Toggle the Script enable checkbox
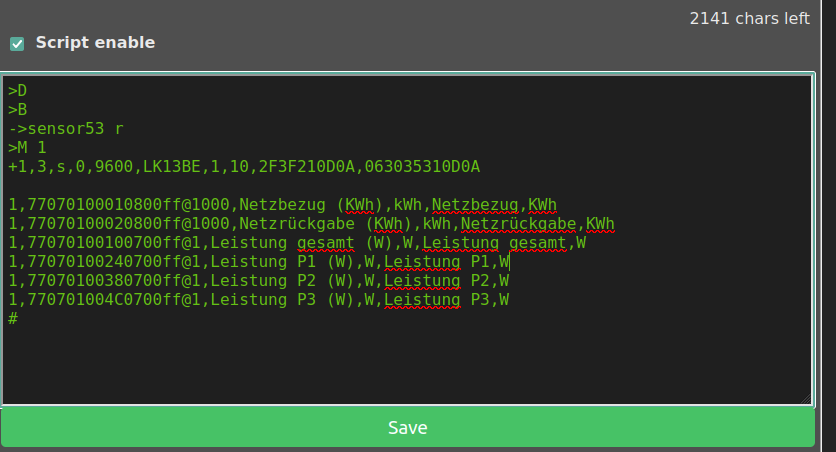The image size is (836, 452). point(17,43)
